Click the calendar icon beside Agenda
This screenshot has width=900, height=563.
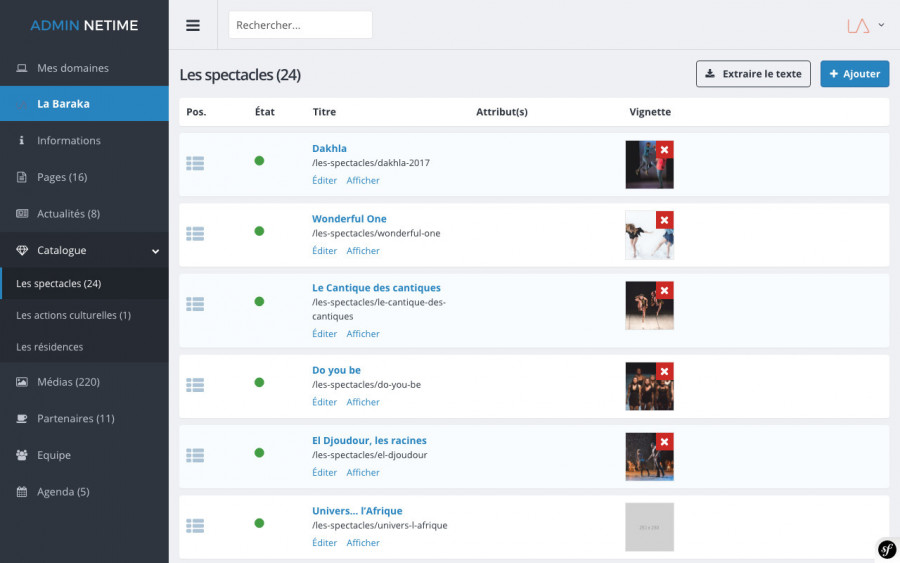[x=22, y=492]
